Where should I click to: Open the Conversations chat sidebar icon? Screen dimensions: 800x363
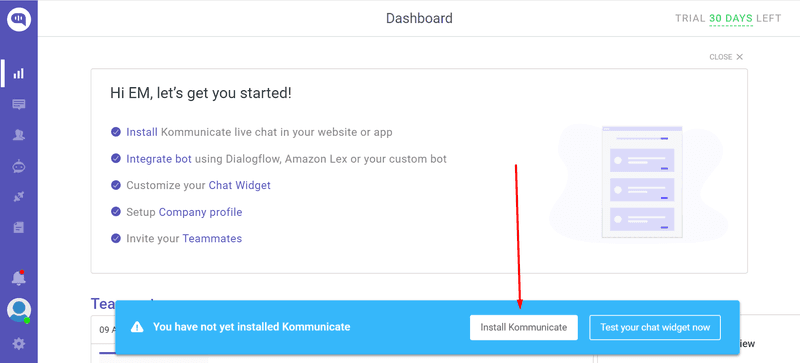coord(19,105)
